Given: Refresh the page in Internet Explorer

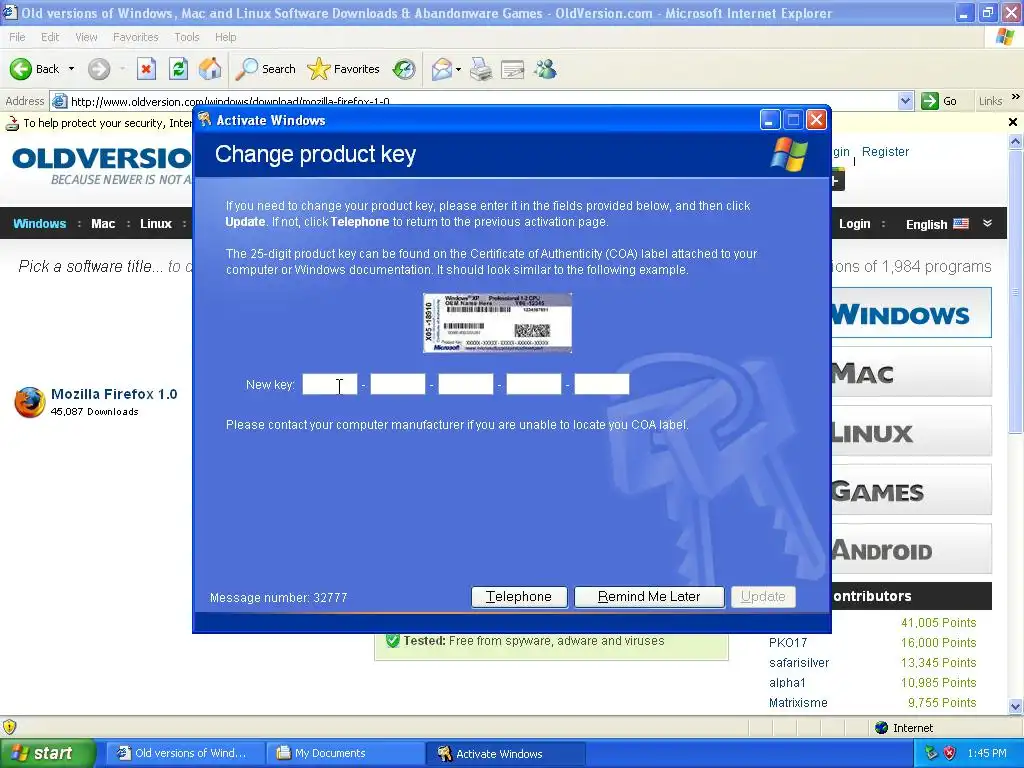Looking at the screenshot, I should (x=178, y=69).
